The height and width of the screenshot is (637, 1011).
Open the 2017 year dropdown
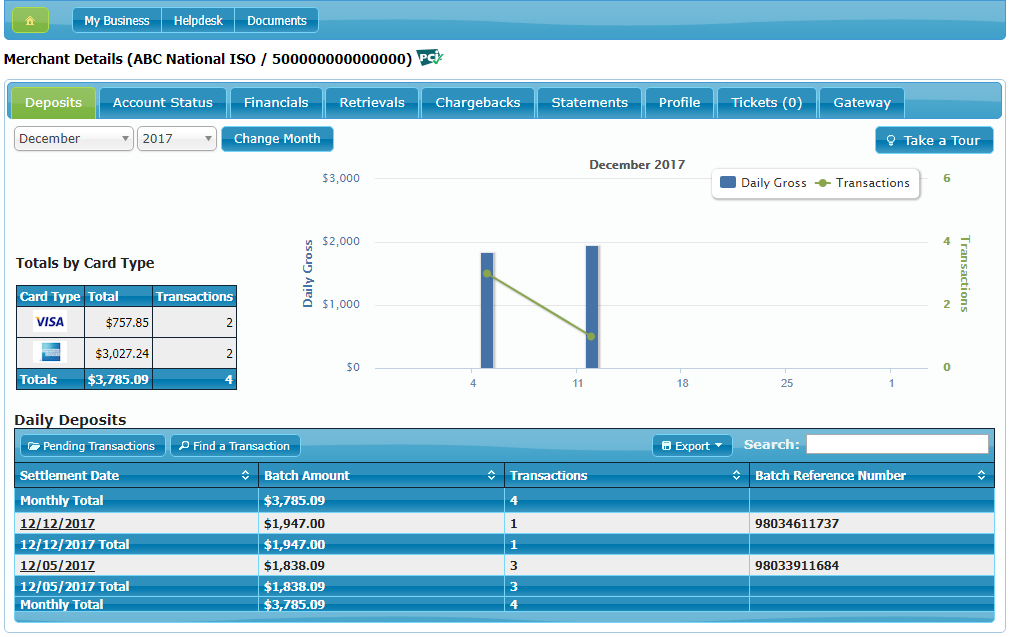pos(177,139)
